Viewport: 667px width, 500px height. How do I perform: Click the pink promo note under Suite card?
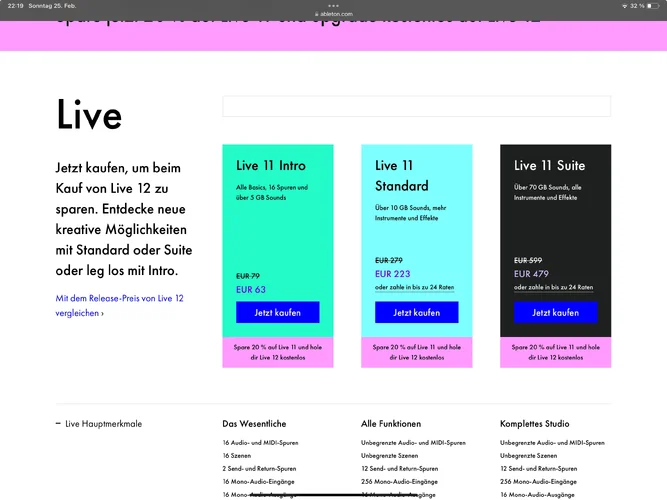click(556, 352)
